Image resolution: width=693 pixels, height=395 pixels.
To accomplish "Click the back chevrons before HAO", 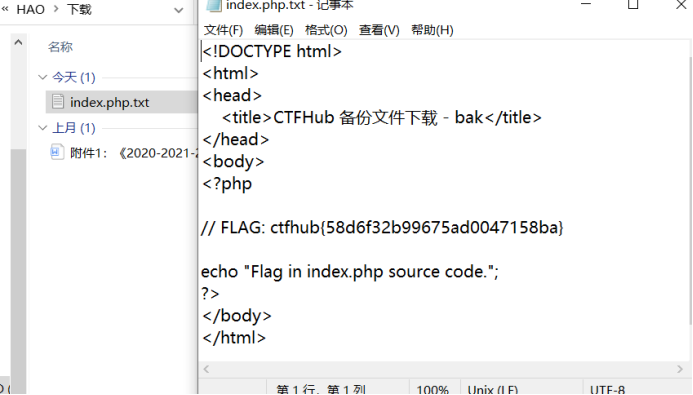I will [5, 8].
